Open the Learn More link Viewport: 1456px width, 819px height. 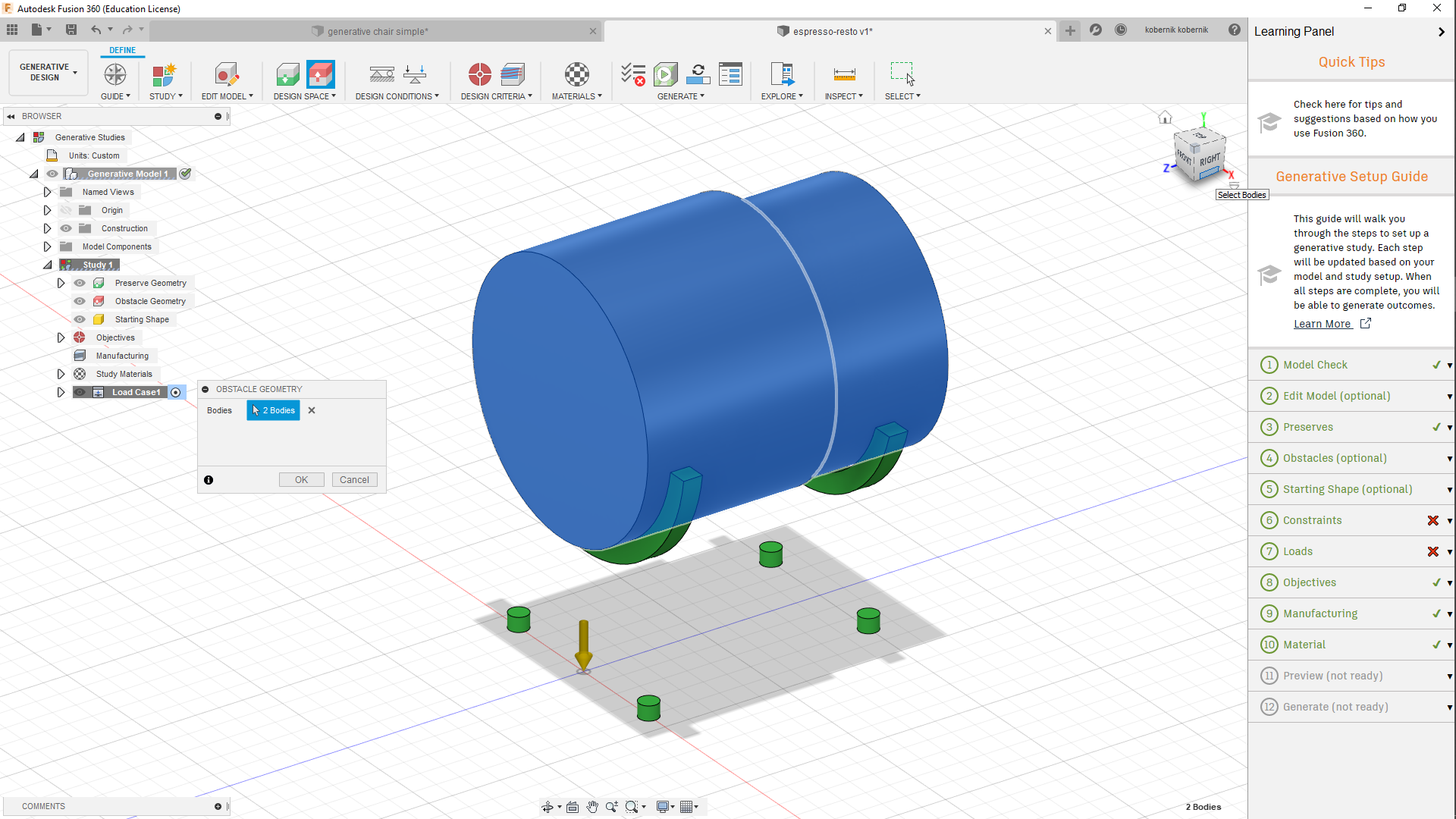coord(1323,324)
